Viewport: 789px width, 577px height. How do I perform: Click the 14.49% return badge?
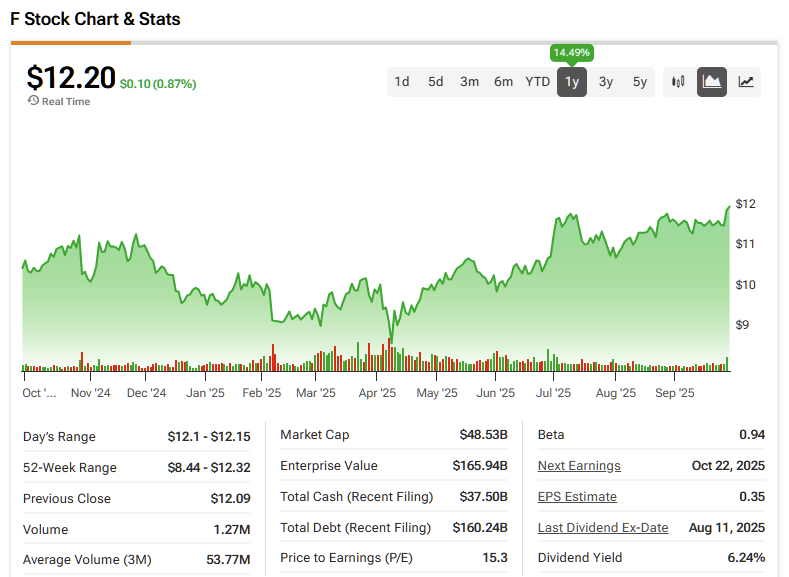point(571,52)
